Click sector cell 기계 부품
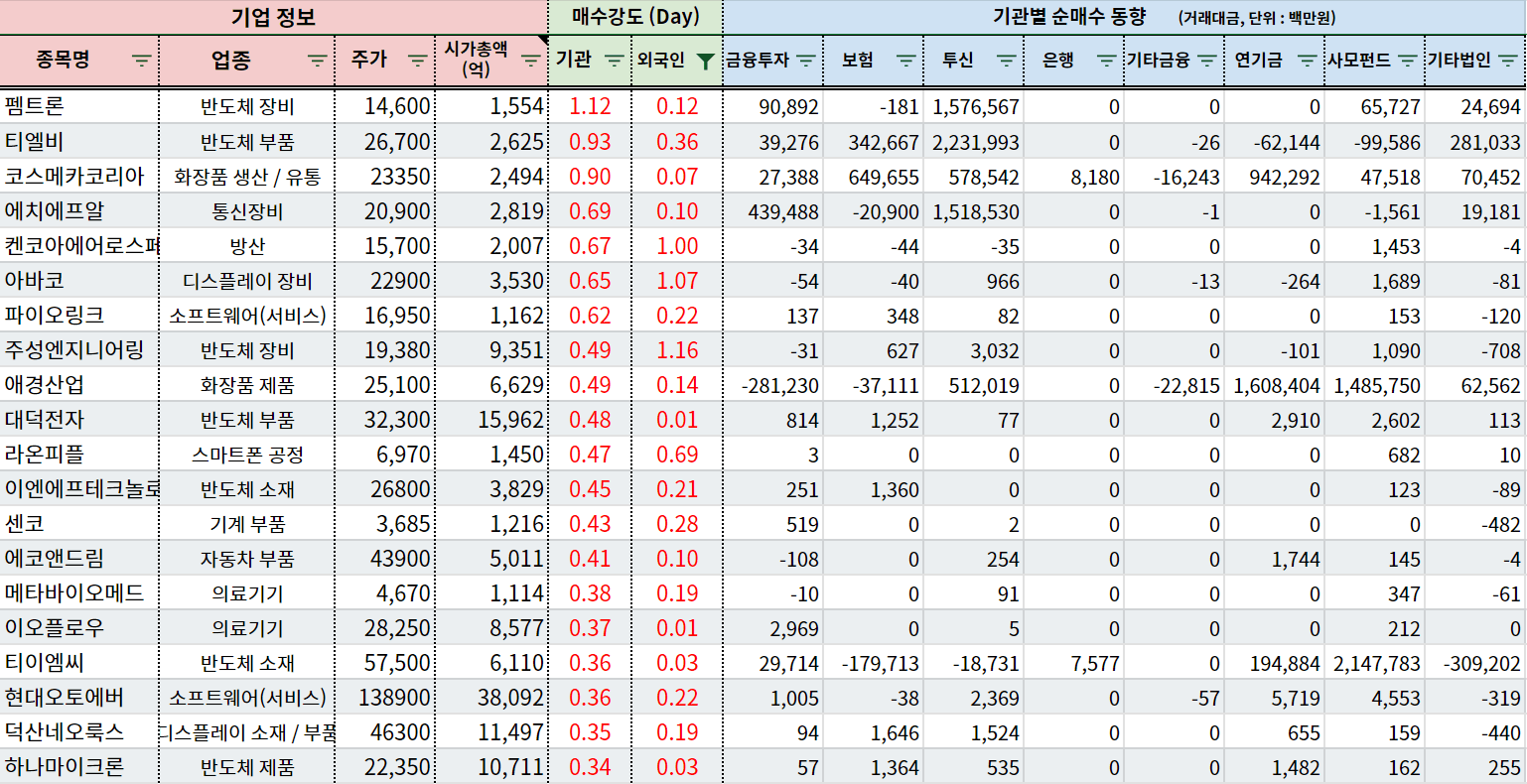 (x=247, y=524)
